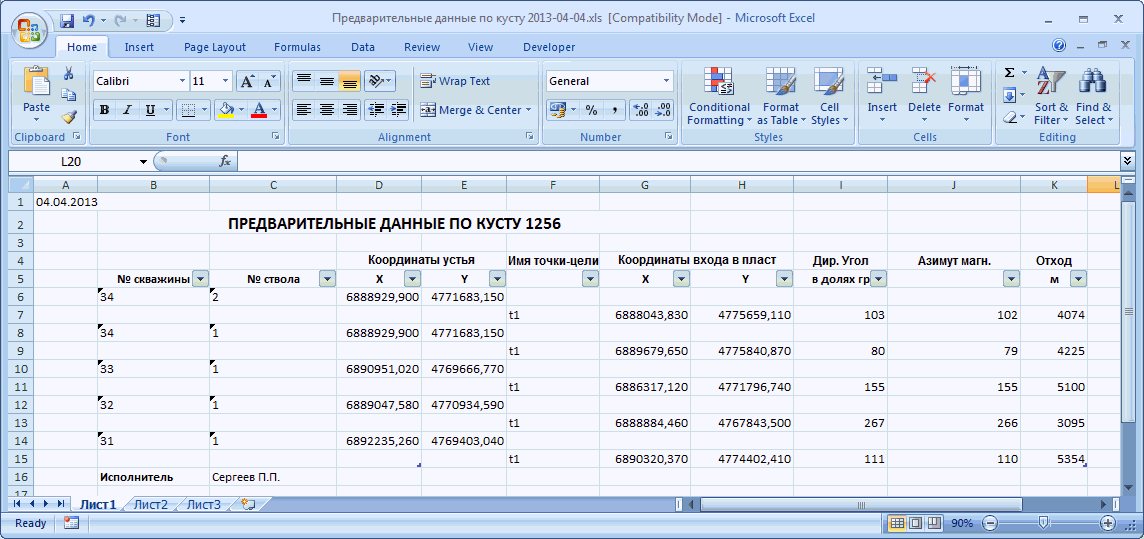Toggle Wrap Text option
1144x539 pixels.
point(456,81)
